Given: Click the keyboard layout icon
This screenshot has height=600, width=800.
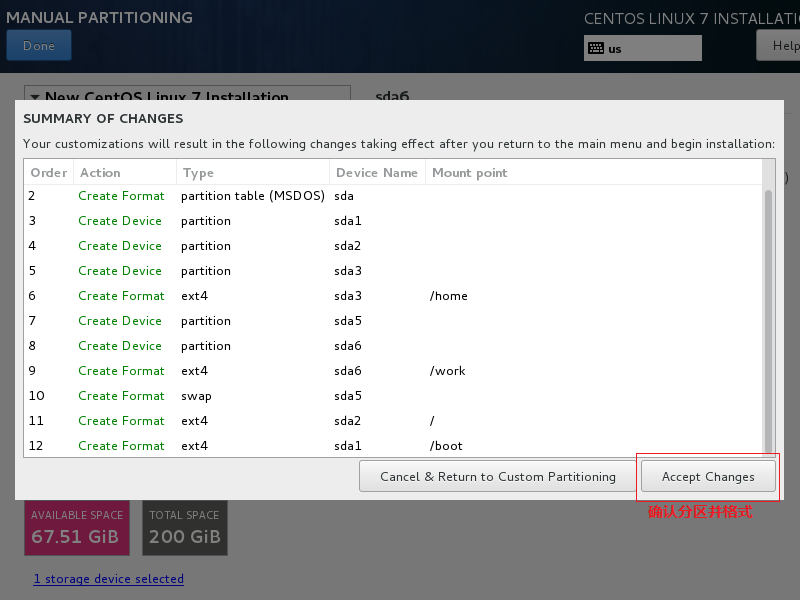Looking at the screenshot, I should tap(595, 48).
